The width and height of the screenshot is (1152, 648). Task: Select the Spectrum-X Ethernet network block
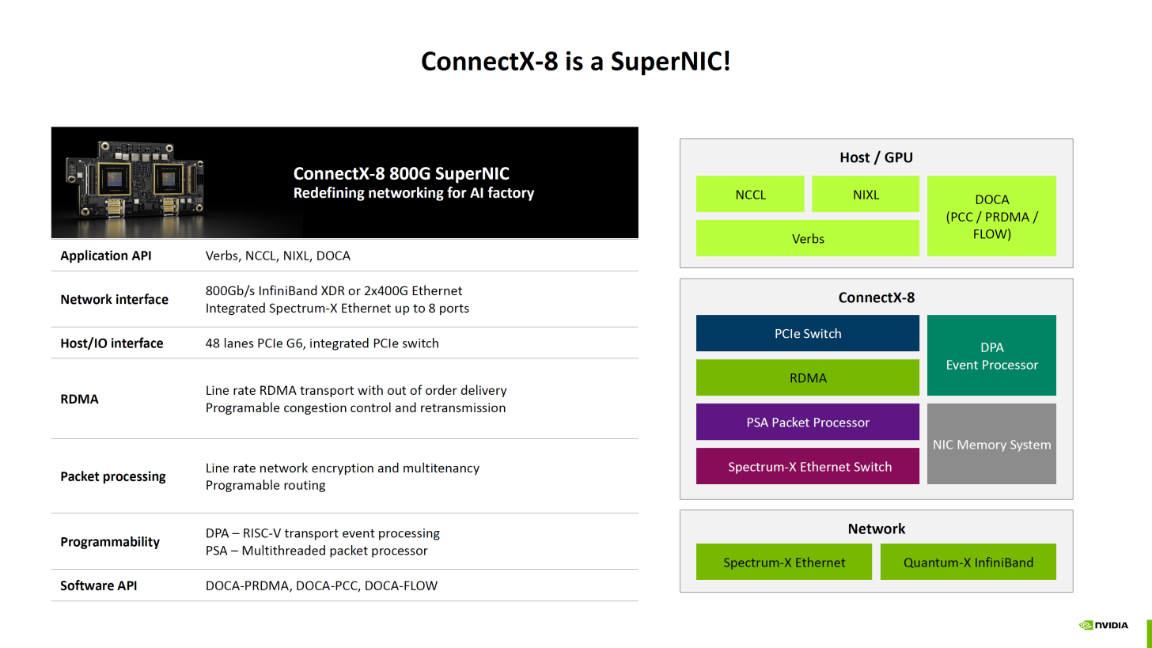click(784, 562)
